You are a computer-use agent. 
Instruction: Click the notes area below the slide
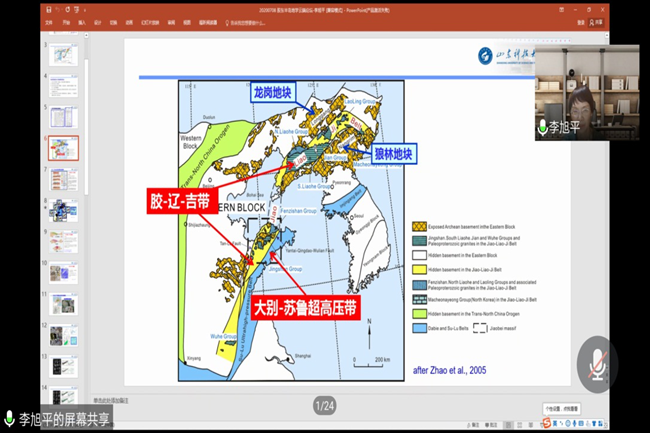(300, 397)
